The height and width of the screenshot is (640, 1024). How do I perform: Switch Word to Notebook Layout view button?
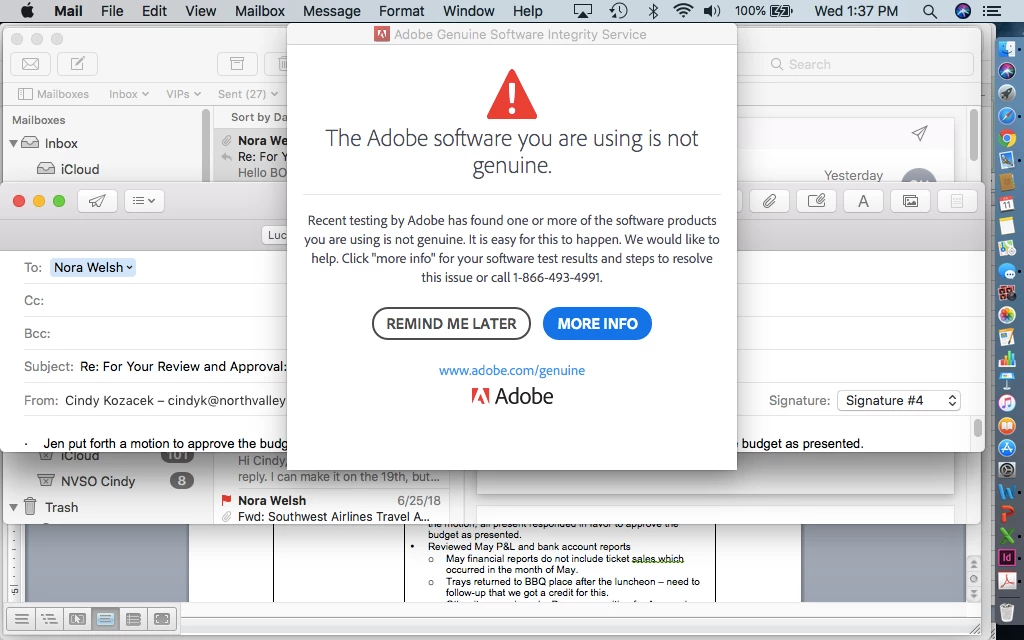pyautogui.click(x=133, y=618)
